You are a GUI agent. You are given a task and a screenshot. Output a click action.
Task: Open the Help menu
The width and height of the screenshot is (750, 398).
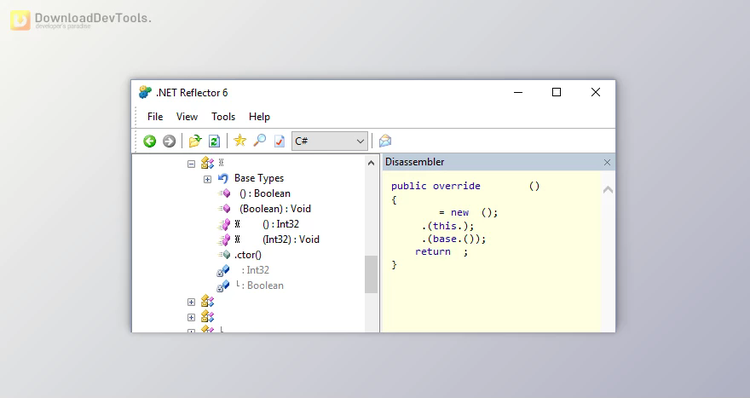tap(259, 117)
